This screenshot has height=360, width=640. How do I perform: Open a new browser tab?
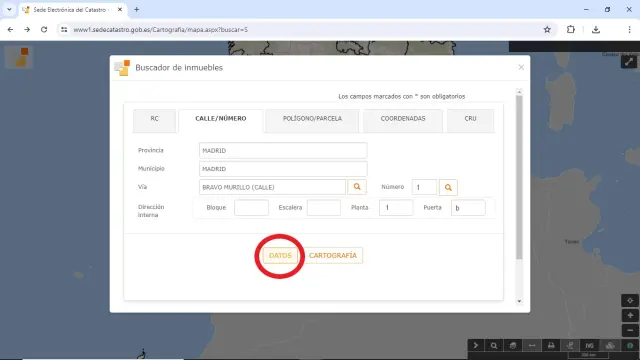pos(137,9)
